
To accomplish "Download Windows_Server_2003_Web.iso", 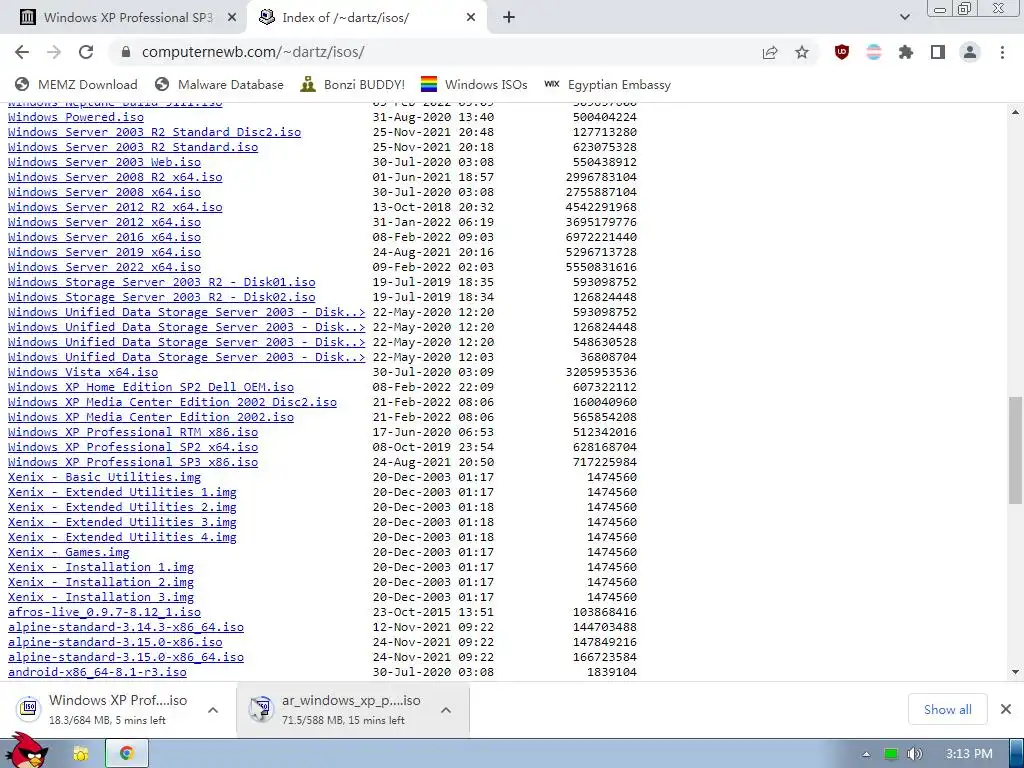I will point(104,162).
